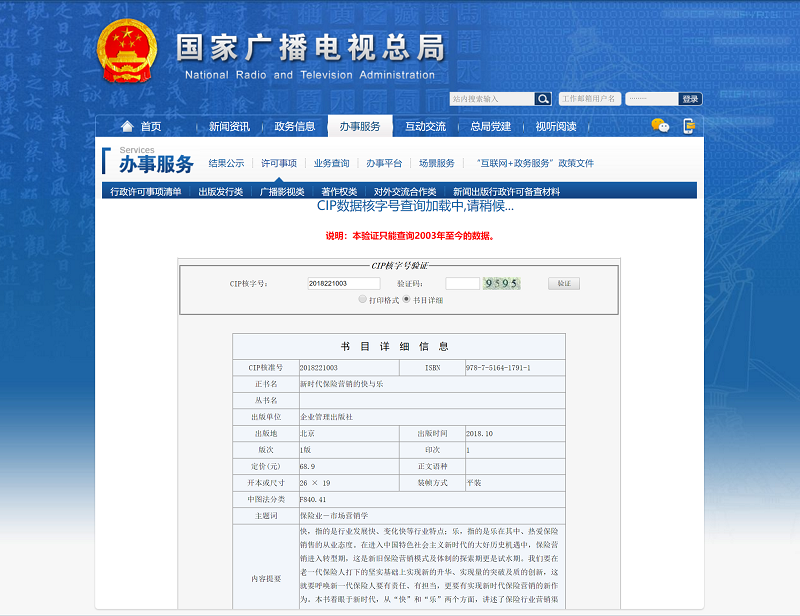800x616 pixels.
Task: Click the site search magnifier icon
Action: [x=543, y=99]
